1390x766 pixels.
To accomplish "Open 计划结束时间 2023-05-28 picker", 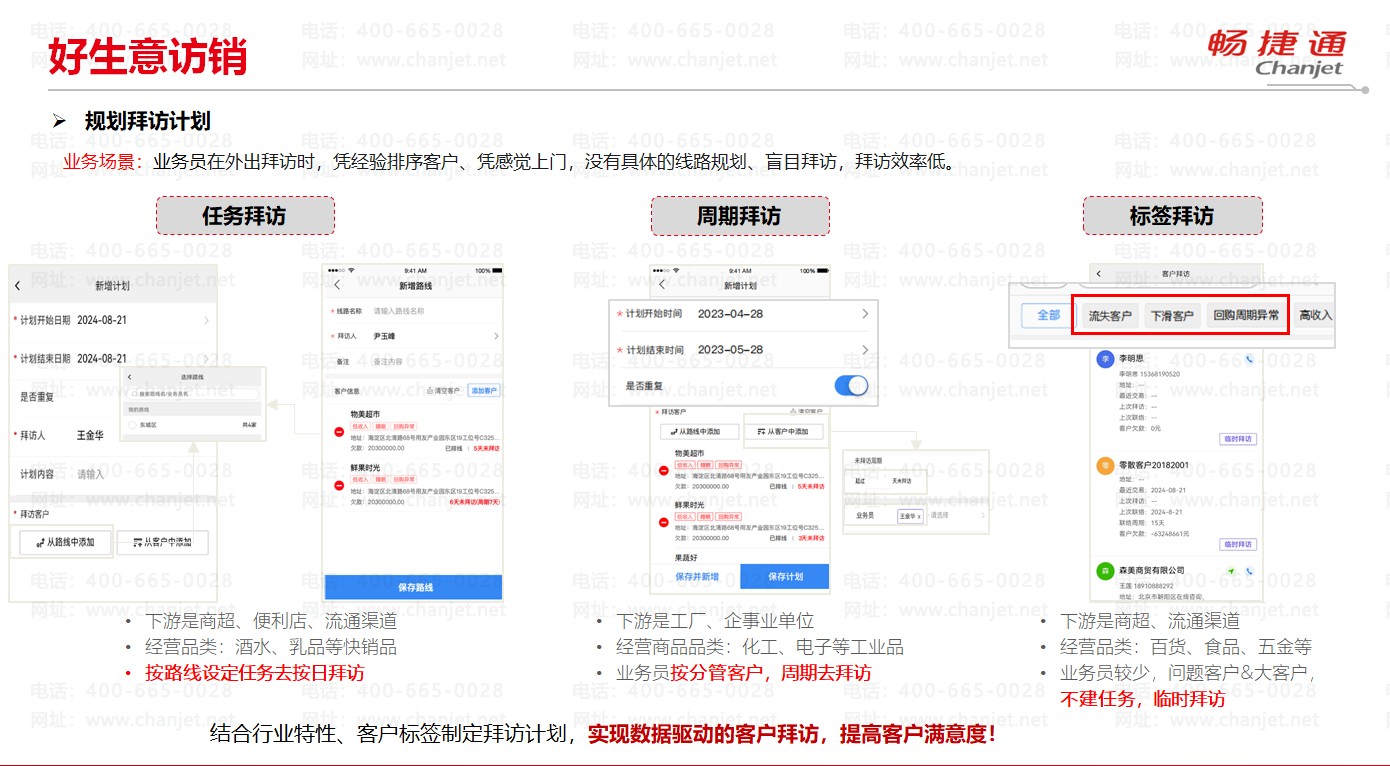I will tap(743, 350).
